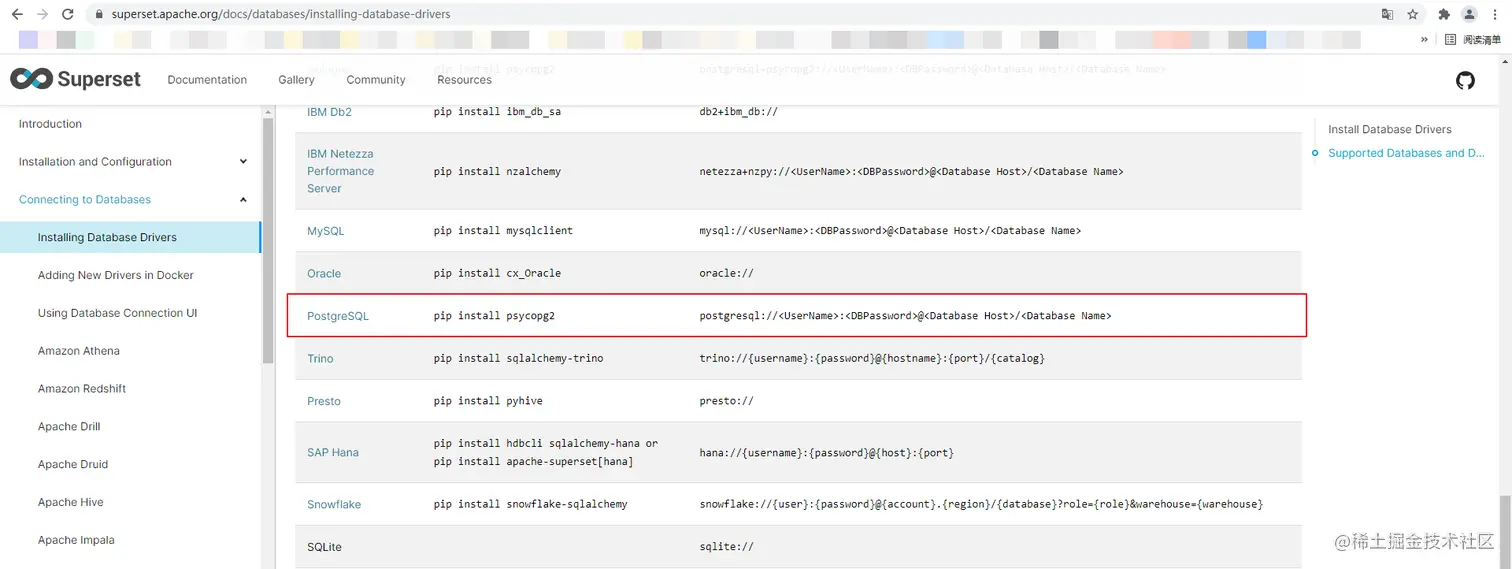The width and height of the screenshot is (1512, 569).
Task: Open the Resources menu item
Action: pyautogui.click(x=464, y=80)
